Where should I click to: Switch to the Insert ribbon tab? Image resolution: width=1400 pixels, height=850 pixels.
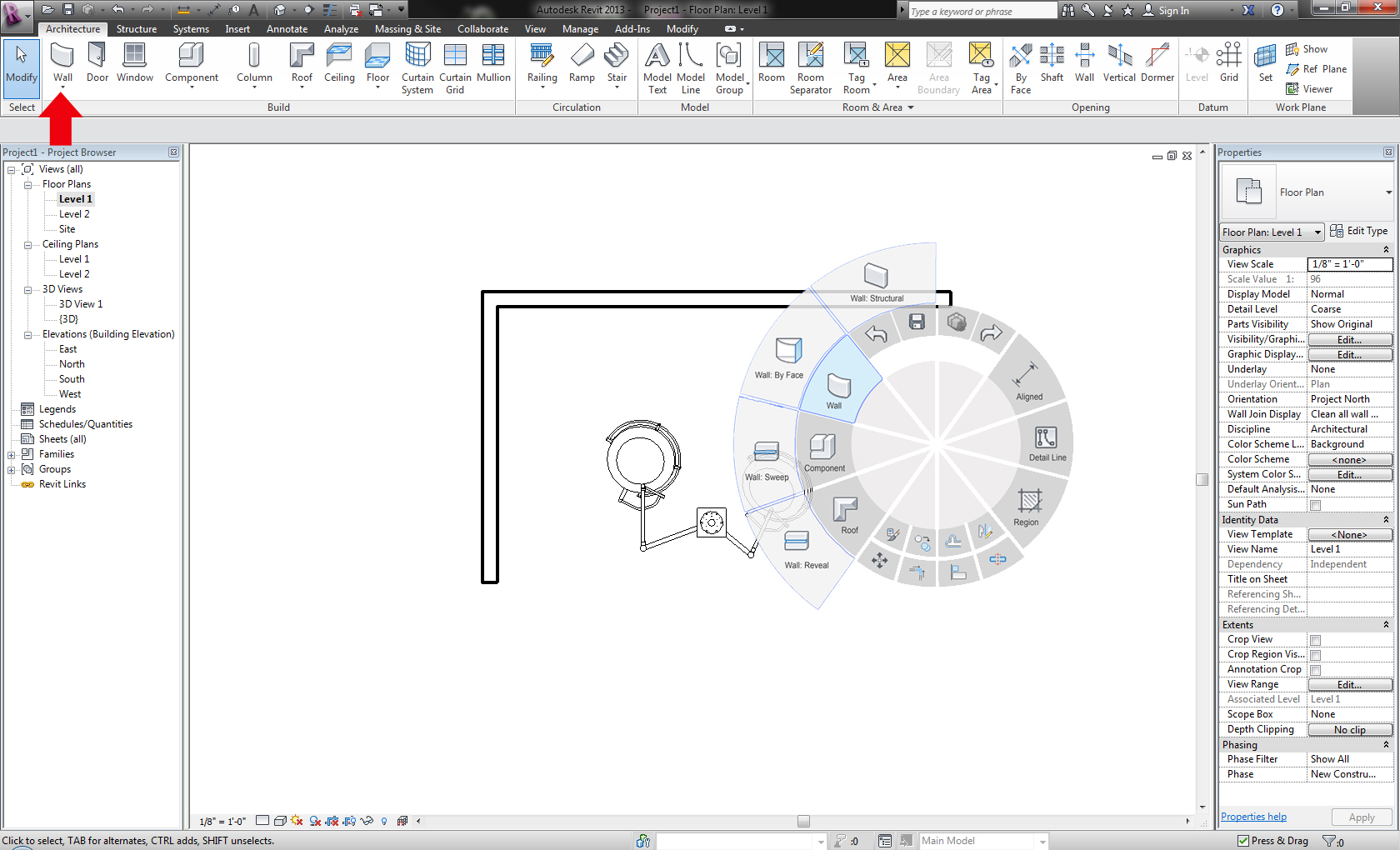pyautogui.click(x=237, y=28)
